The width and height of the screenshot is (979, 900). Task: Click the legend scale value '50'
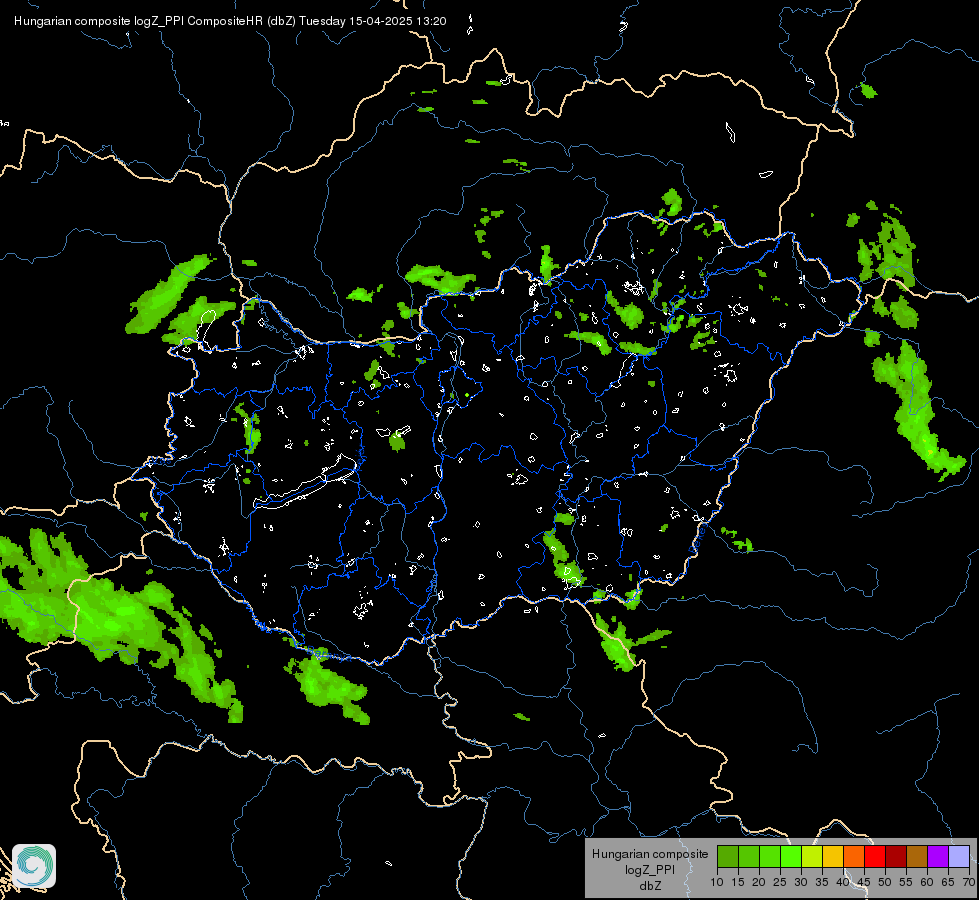[x=885, y=882]
